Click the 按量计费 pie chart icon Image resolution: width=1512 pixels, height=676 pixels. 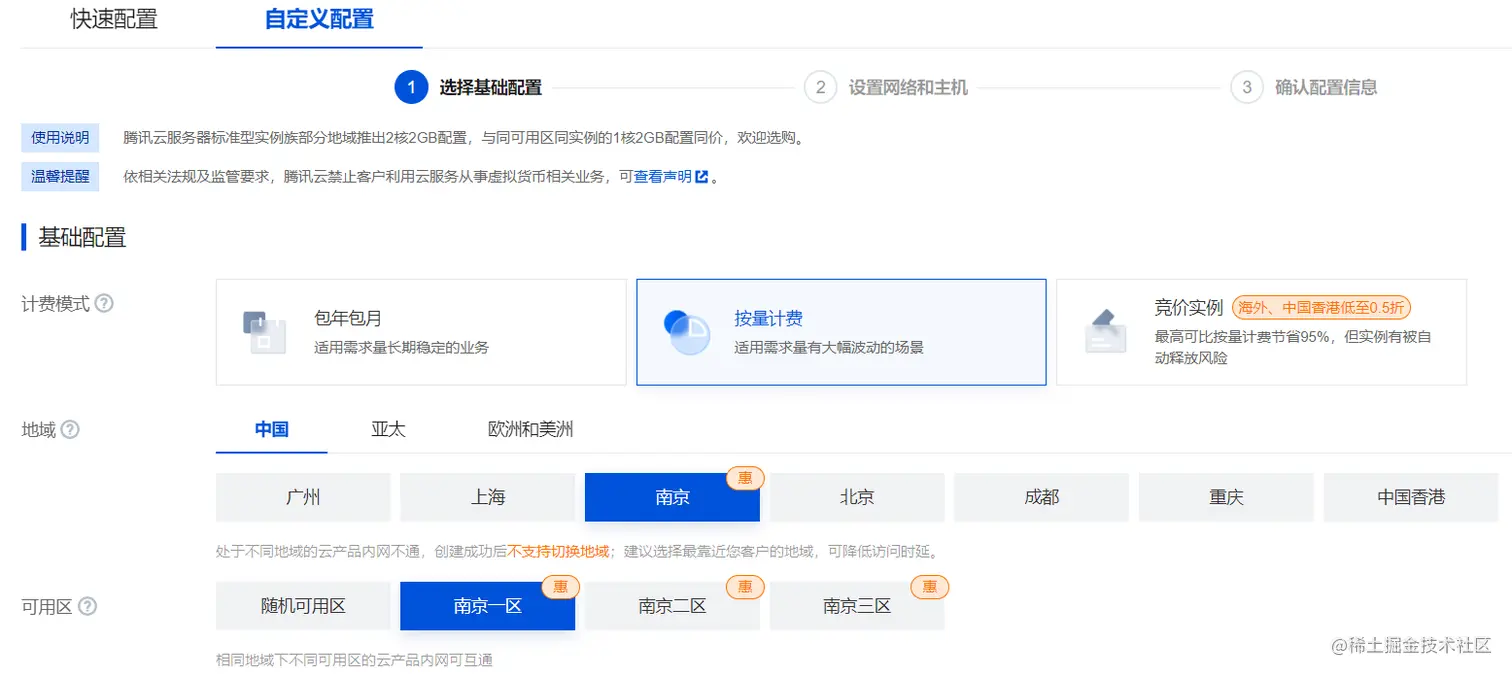coord(686,333)
